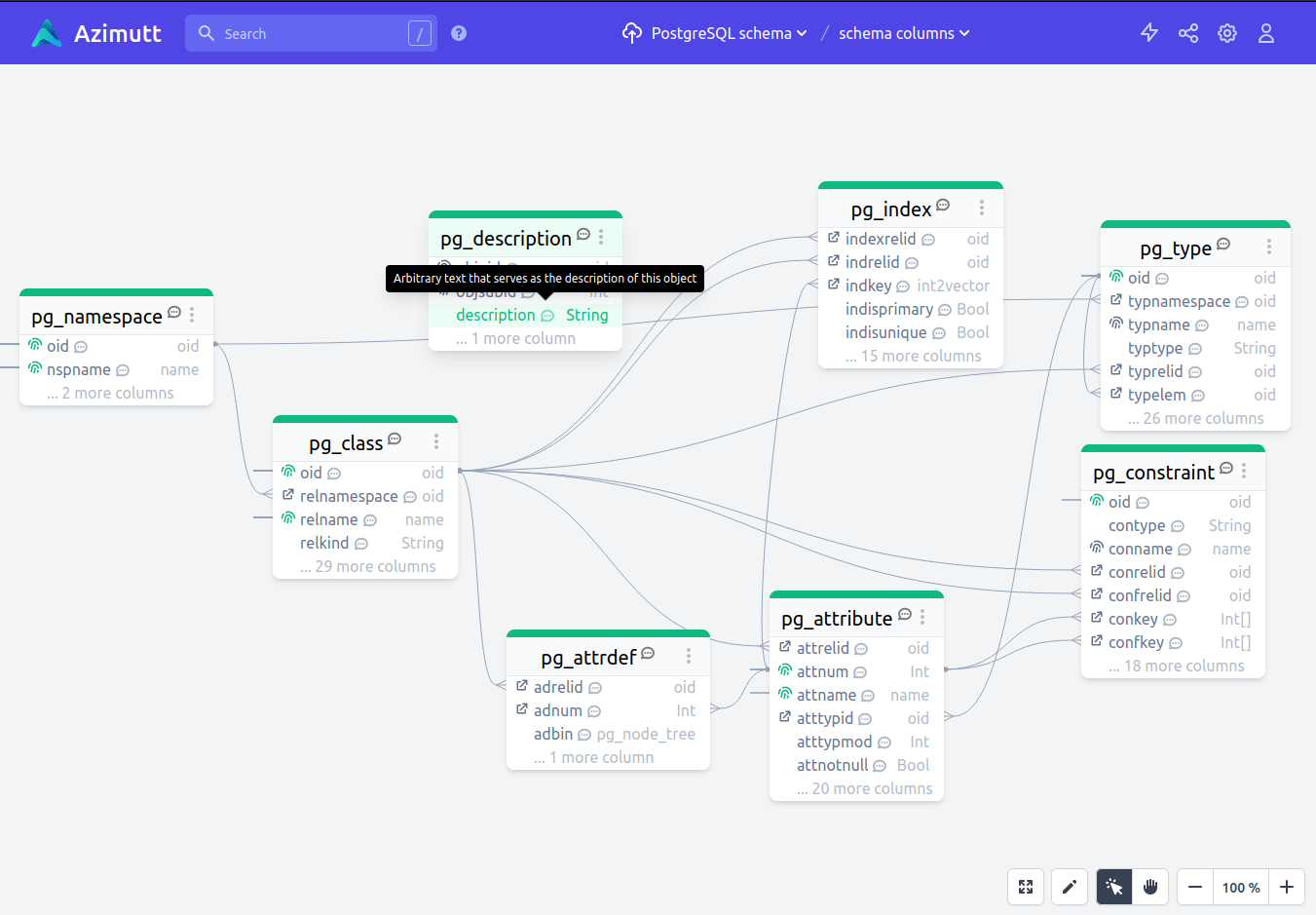Click the fit-to-screen diagram icon
Viewport: 1316px width, 915px height.
tap(1025, 887)
